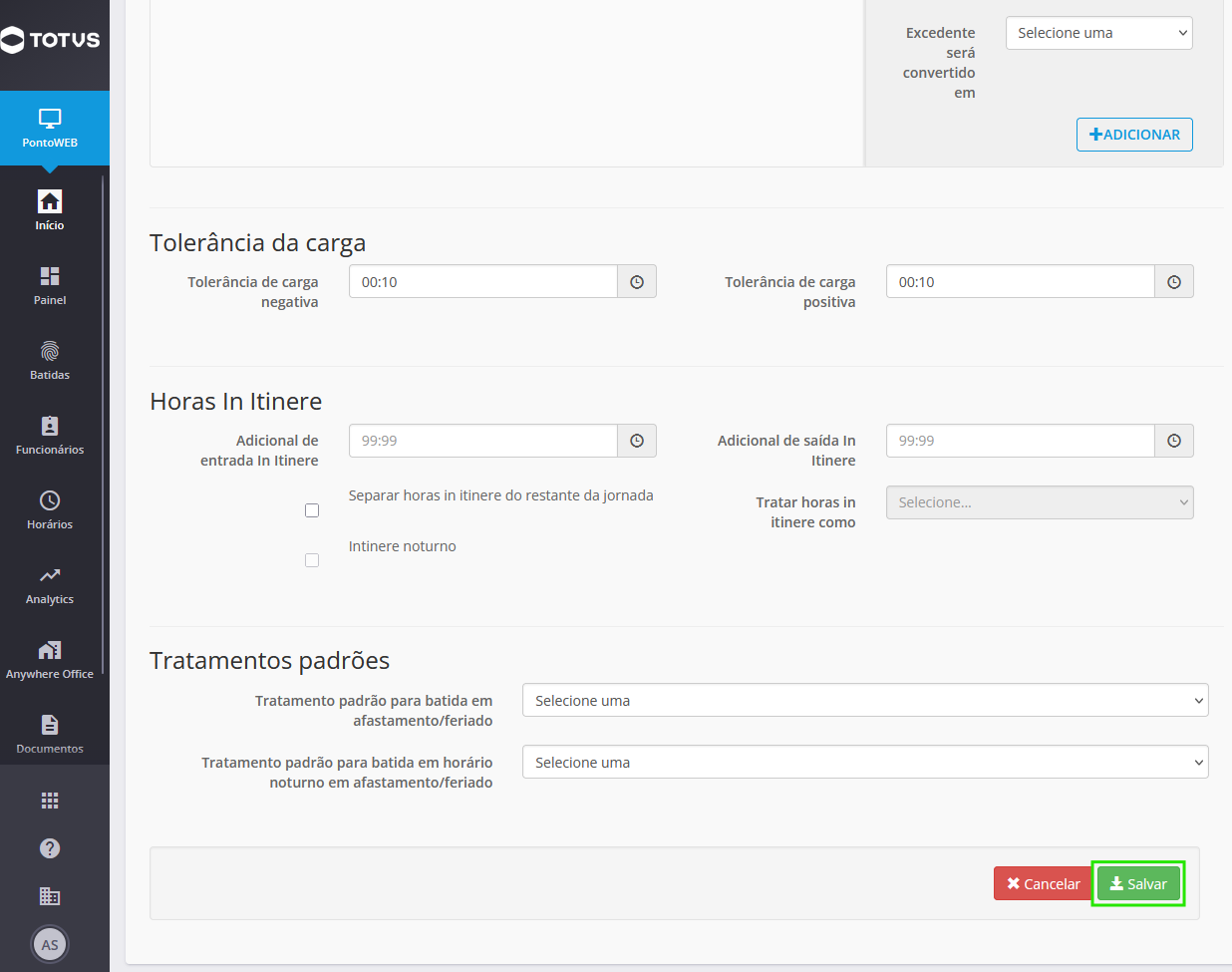Open Tratamento padrão horário noturno dropdown
The image size is (1232, 972).
click(x=865, y=762)
